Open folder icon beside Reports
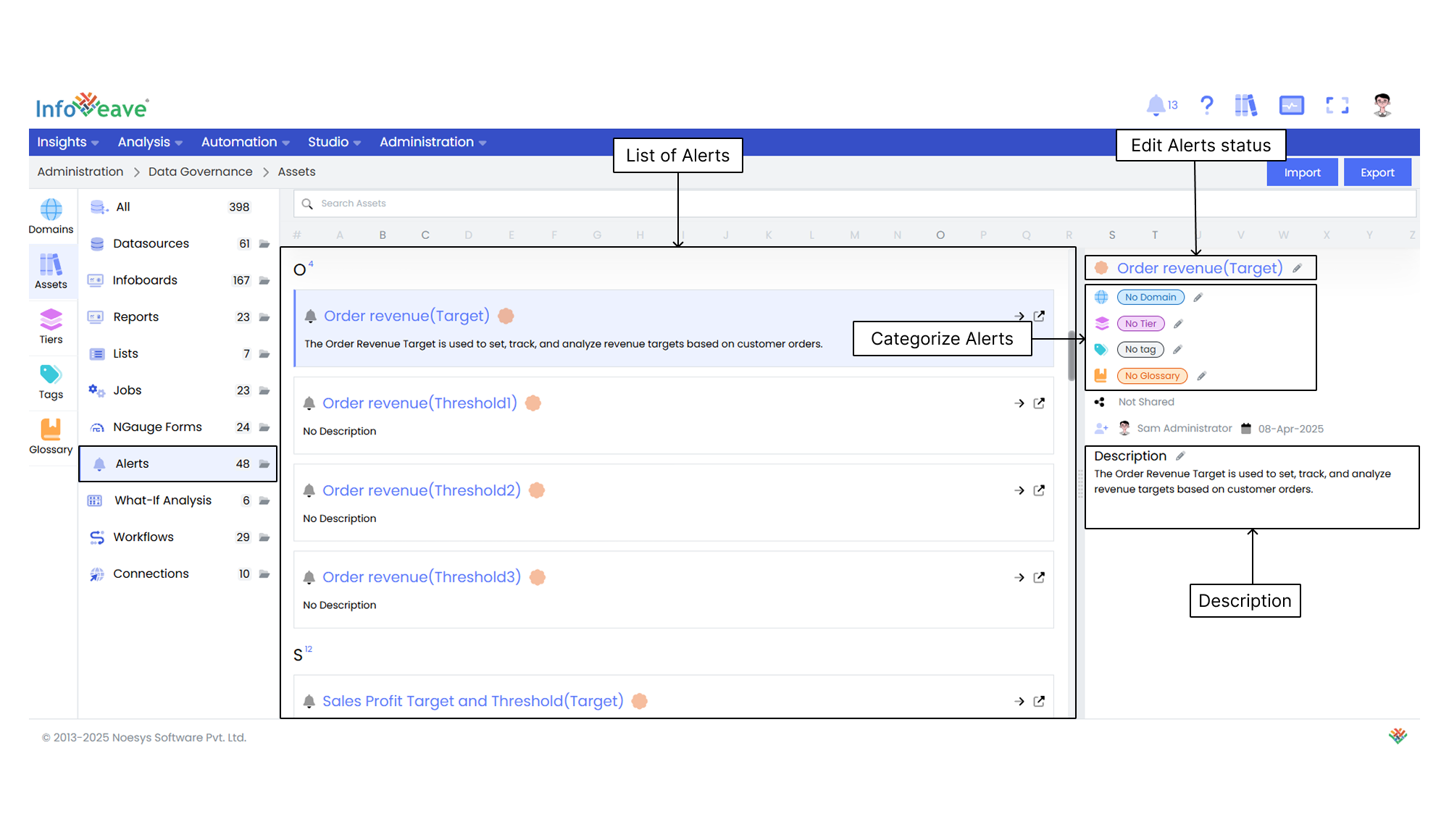Image resolution: width=1449 pixels, height=840 pixels. (264, 317)
